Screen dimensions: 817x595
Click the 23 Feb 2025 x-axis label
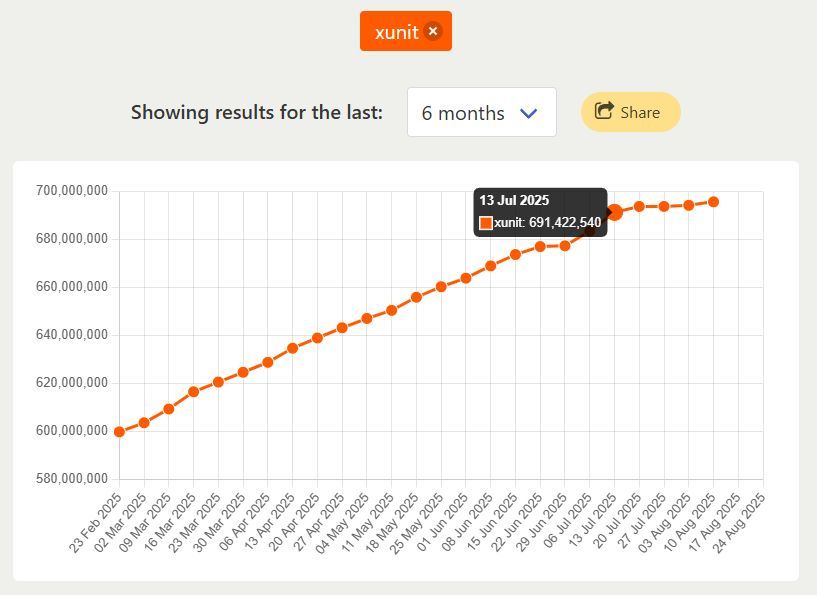(95, 523)
